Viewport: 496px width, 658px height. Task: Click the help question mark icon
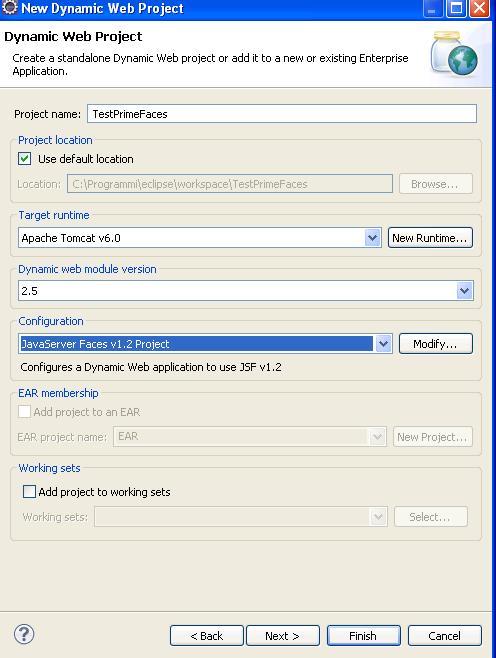click(24, 634)
